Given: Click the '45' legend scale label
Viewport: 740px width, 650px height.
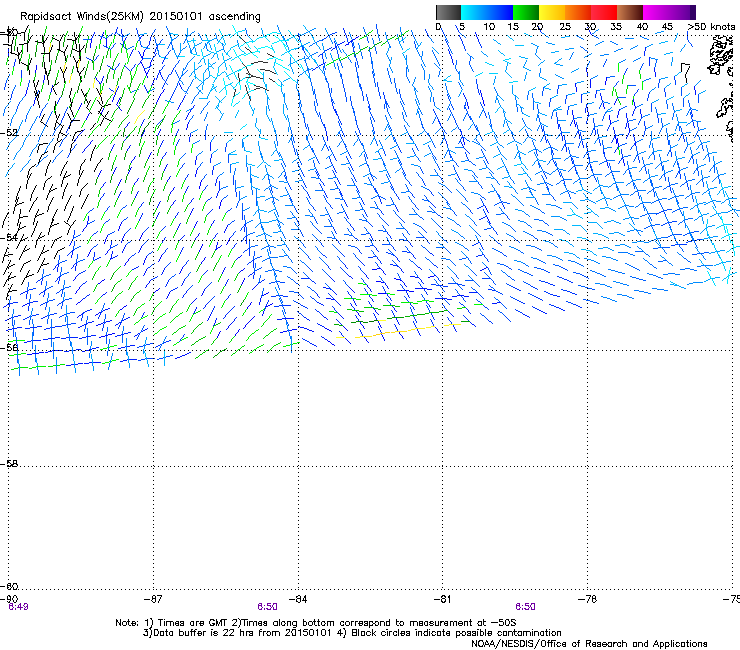Looking at the screenshot, I should click(x=667, y=26).
